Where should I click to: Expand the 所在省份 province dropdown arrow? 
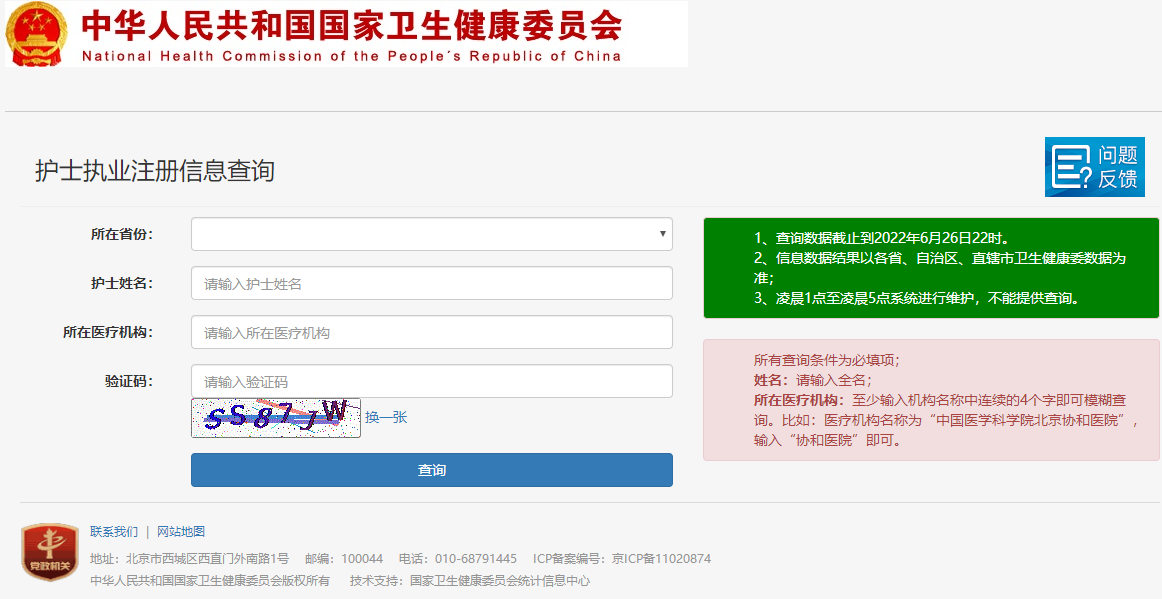662,234
